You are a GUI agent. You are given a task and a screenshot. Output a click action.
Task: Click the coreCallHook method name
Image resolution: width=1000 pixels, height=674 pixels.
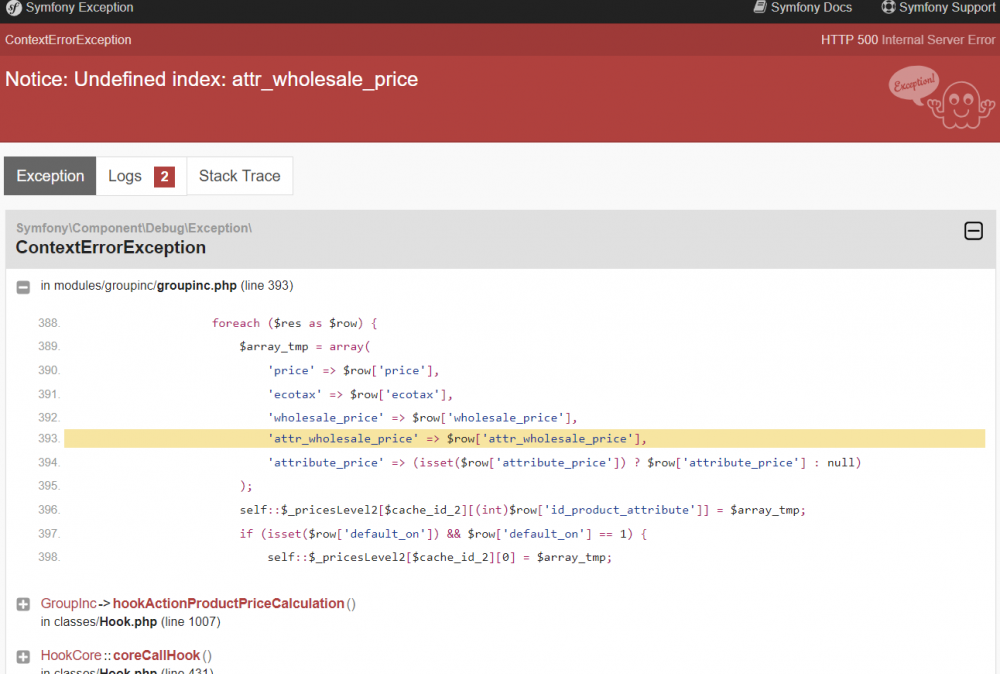coord(156,656)
